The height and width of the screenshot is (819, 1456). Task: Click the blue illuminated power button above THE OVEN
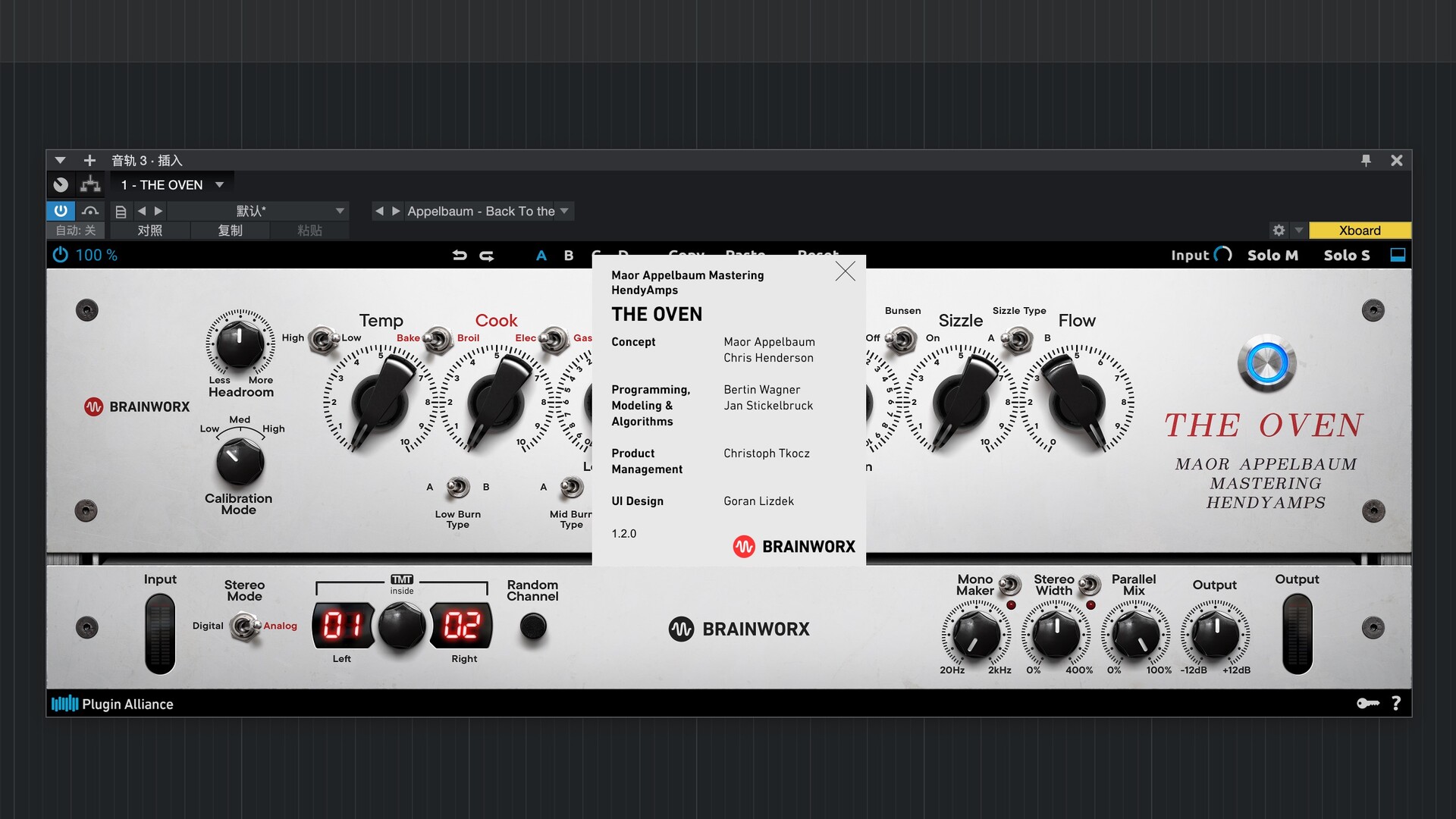coord(1266,362)
